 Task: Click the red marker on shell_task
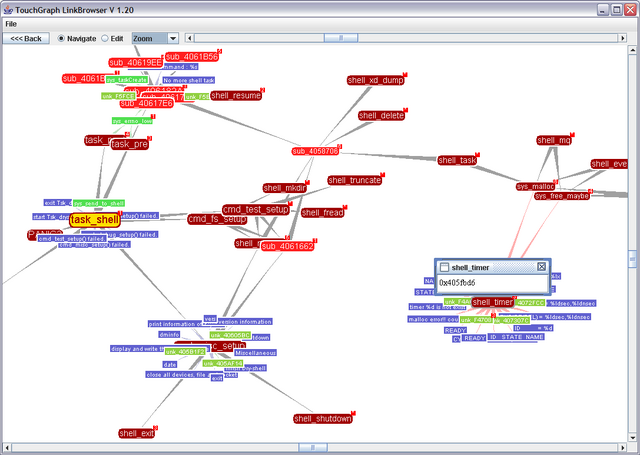478,155
